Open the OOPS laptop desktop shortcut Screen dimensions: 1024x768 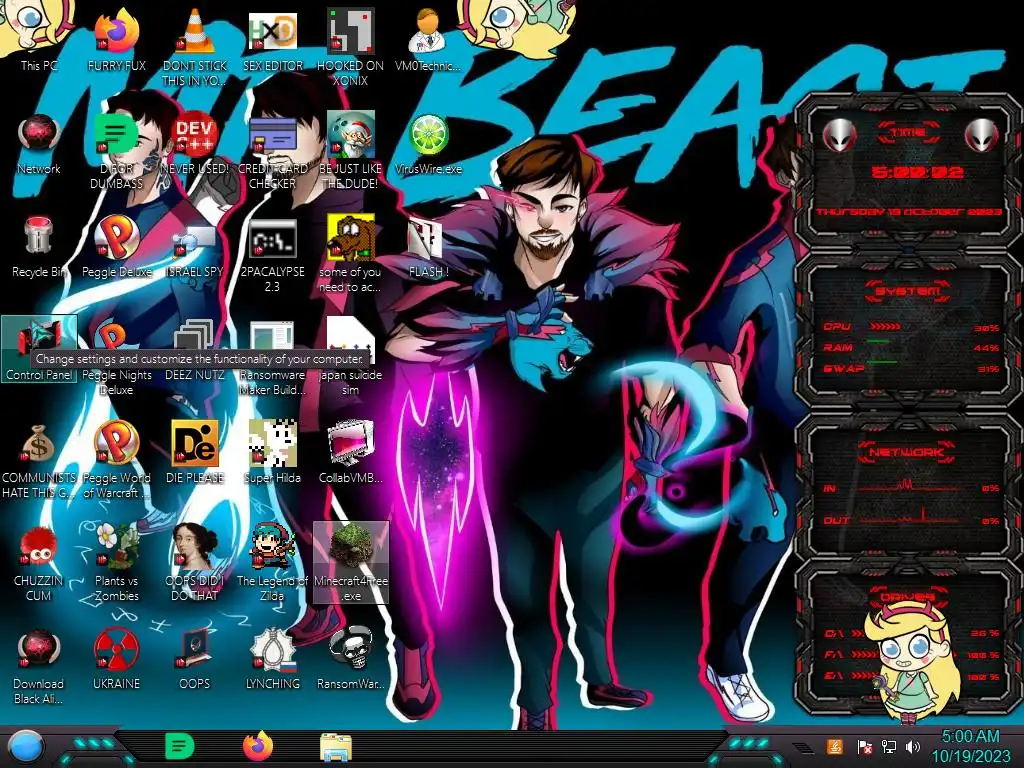(x=195, y=658)
